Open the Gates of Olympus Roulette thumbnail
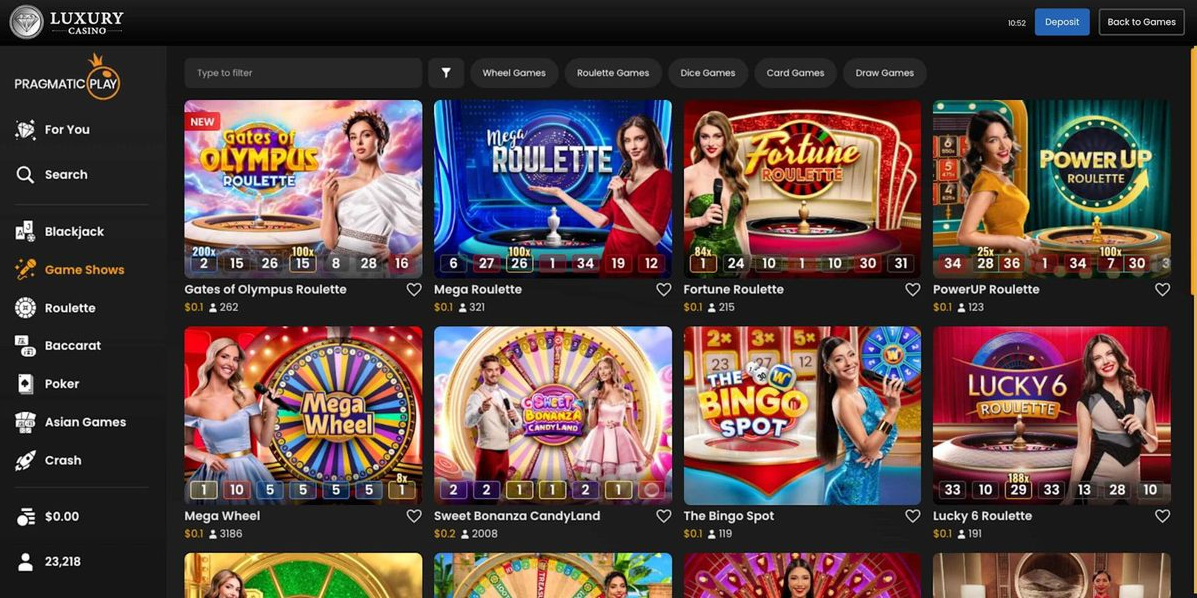The image size is (1197, 598). click(x=303, y=189)
